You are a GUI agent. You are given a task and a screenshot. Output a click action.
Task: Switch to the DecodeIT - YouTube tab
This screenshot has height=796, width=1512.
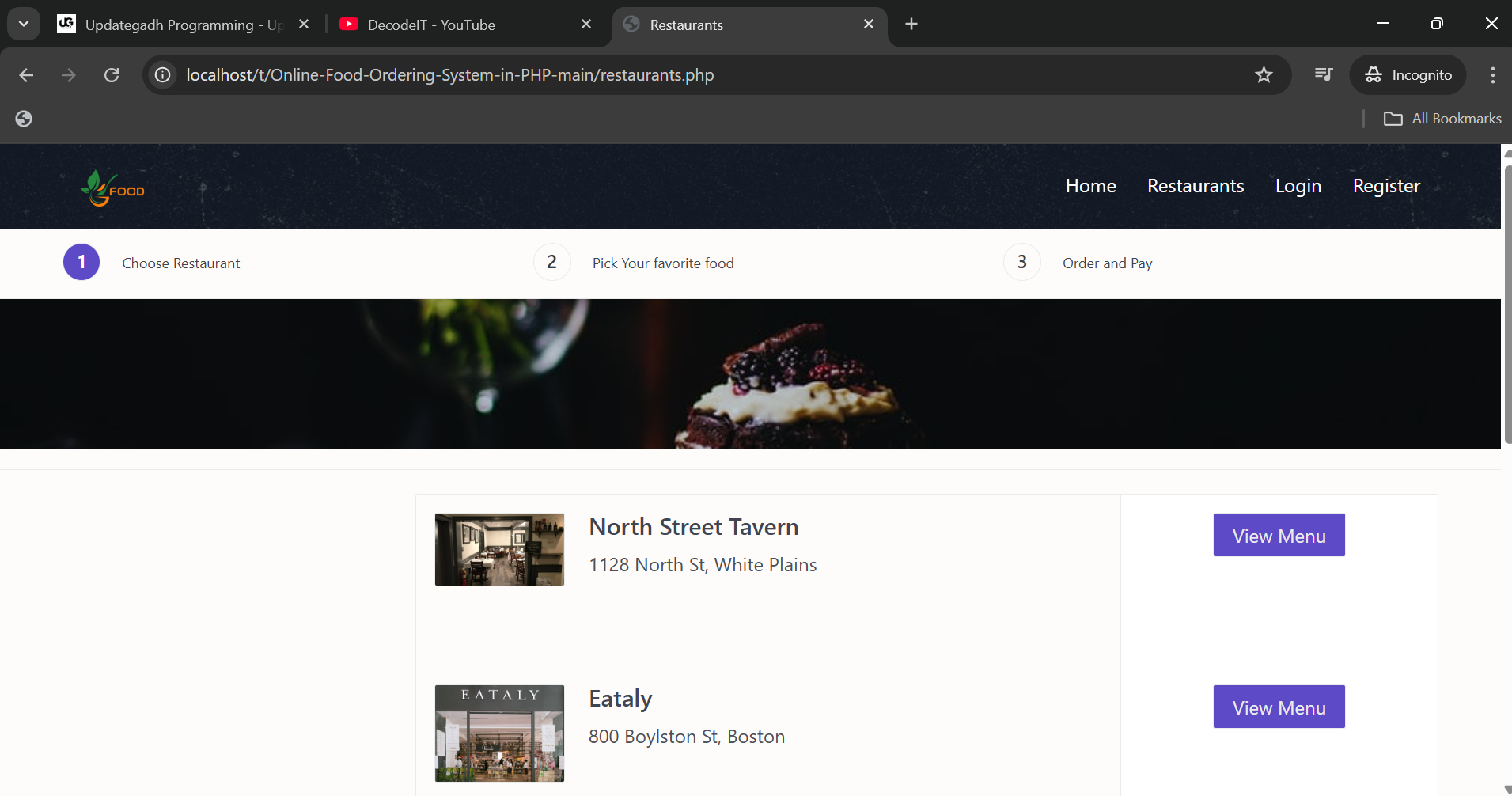(x=465, y=25)
